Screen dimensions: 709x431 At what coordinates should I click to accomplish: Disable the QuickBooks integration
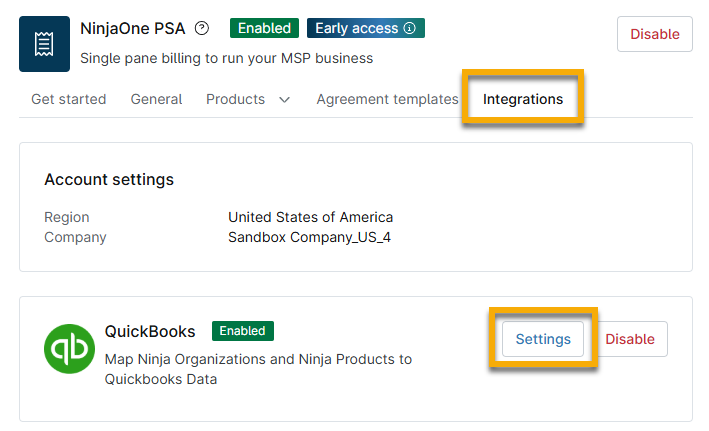(629, 339)
